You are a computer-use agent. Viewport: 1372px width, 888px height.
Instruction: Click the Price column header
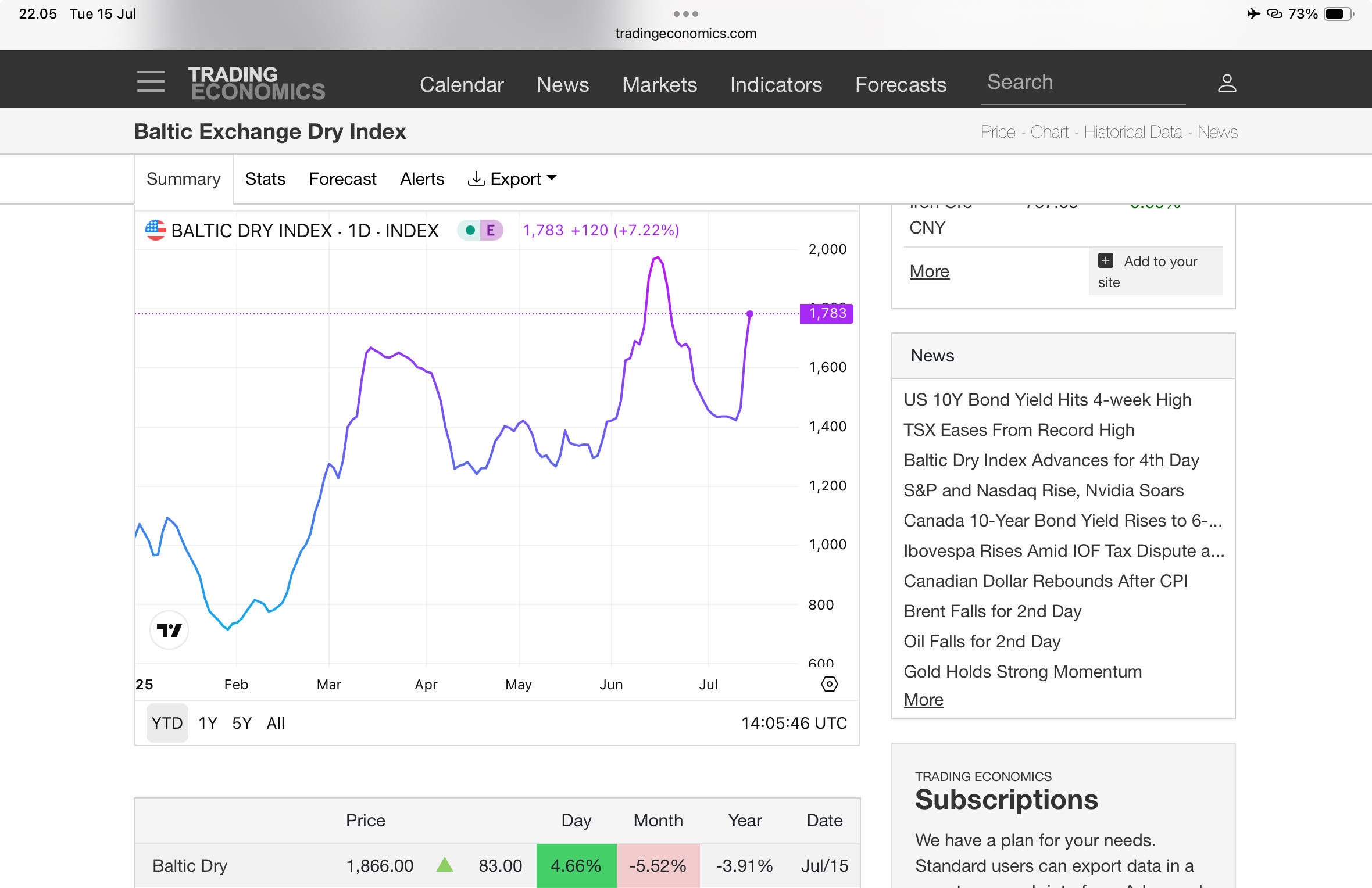click(365, 821)
